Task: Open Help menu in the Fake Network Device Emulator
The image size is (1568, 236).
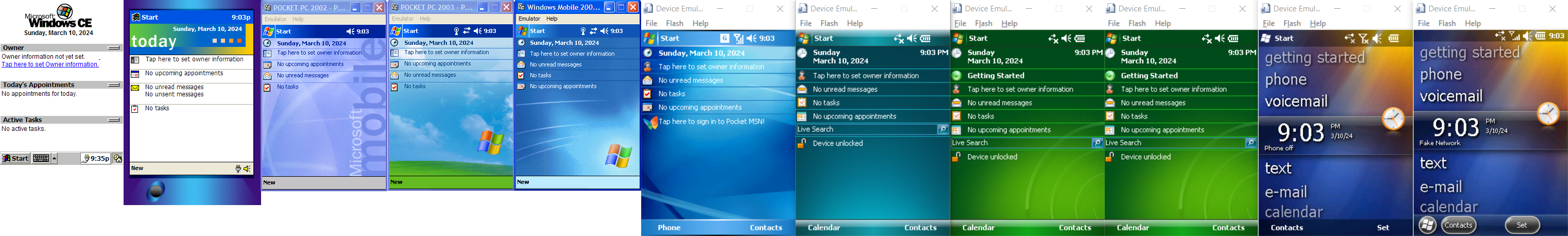Action: click(x=1472, y=23)
